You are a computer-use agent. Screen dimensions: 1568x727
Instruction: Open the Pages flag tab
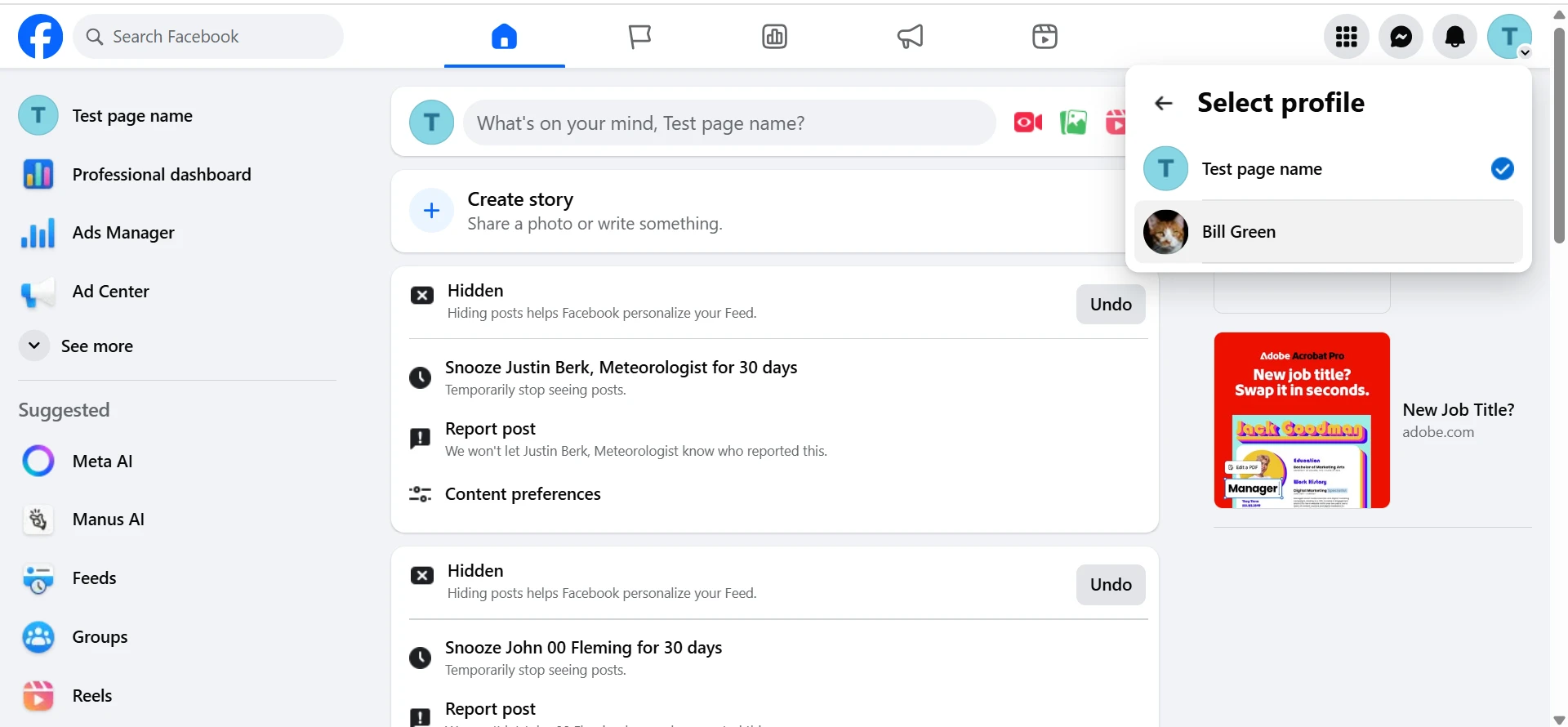tap(639, 36)
